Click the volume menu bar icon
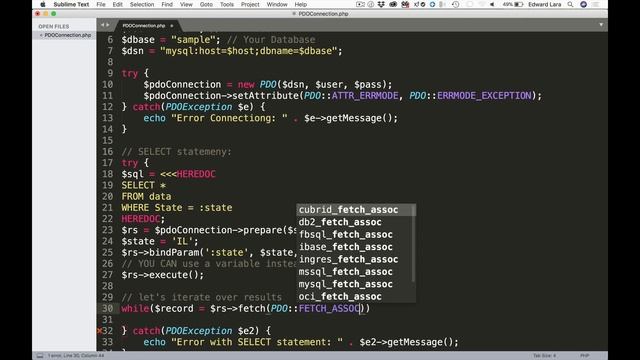640x360 pixels. pyautogui.click(x=492, y=4)
